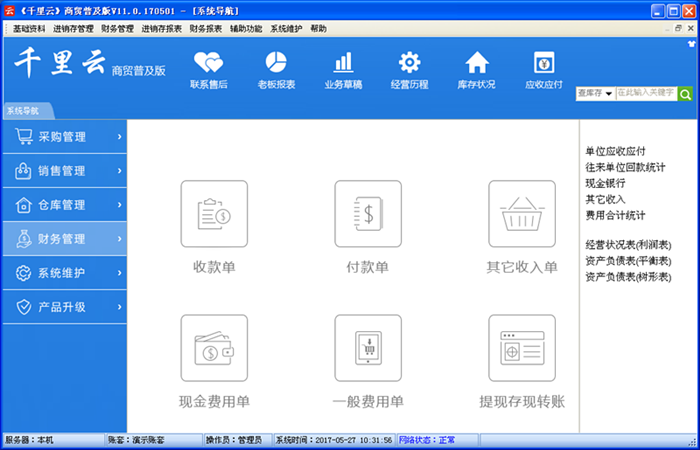700x450 pixels.
Task: Open the 查库存 search type dropdown
Action: pyautogui.click(x=594, y=93)
